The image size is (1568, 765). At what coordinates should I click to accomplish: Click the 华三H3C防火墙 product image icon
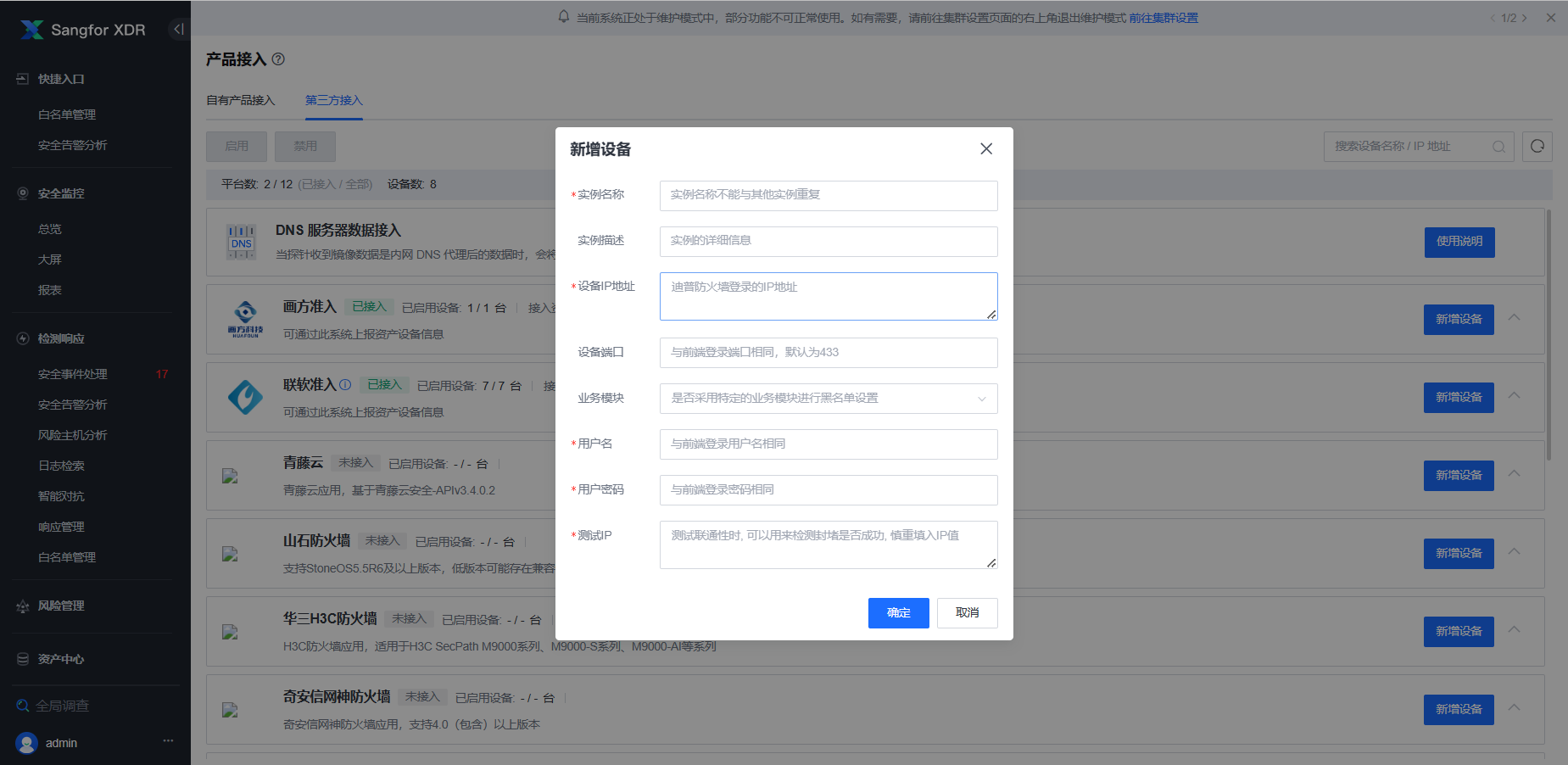point(230,632)
